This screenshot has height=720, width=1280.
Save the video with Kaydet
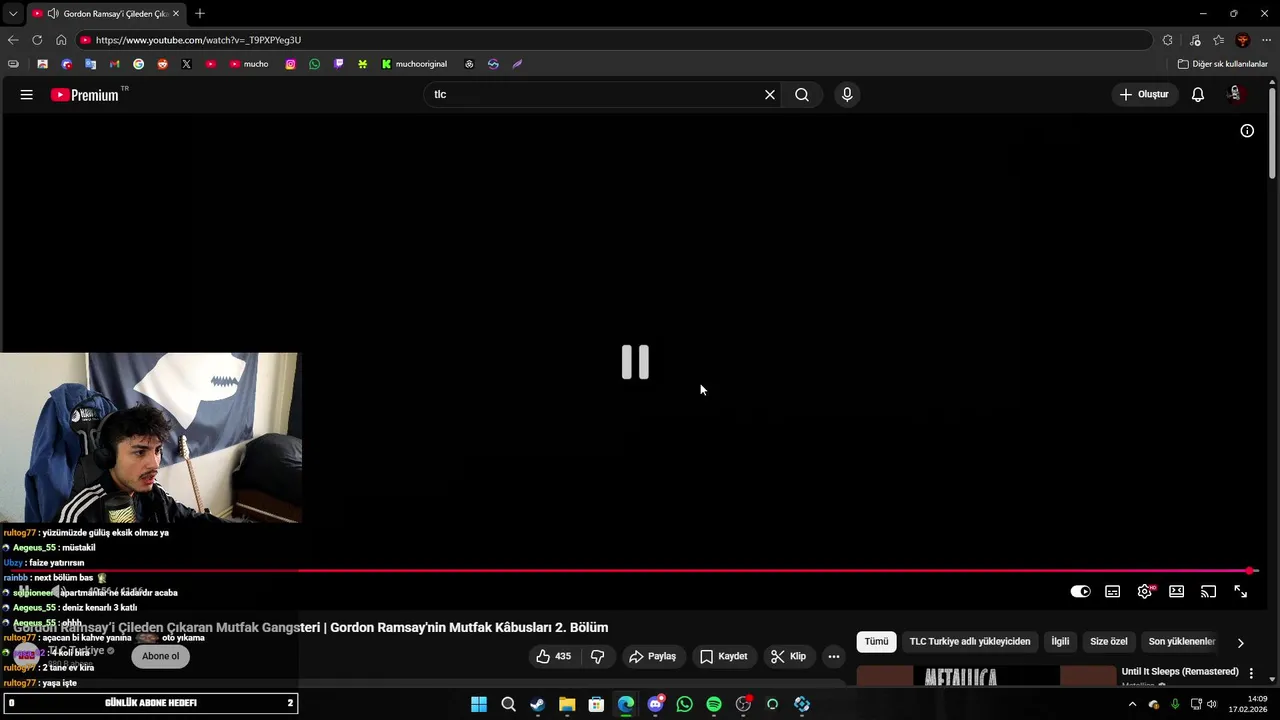tap(723, 657)
